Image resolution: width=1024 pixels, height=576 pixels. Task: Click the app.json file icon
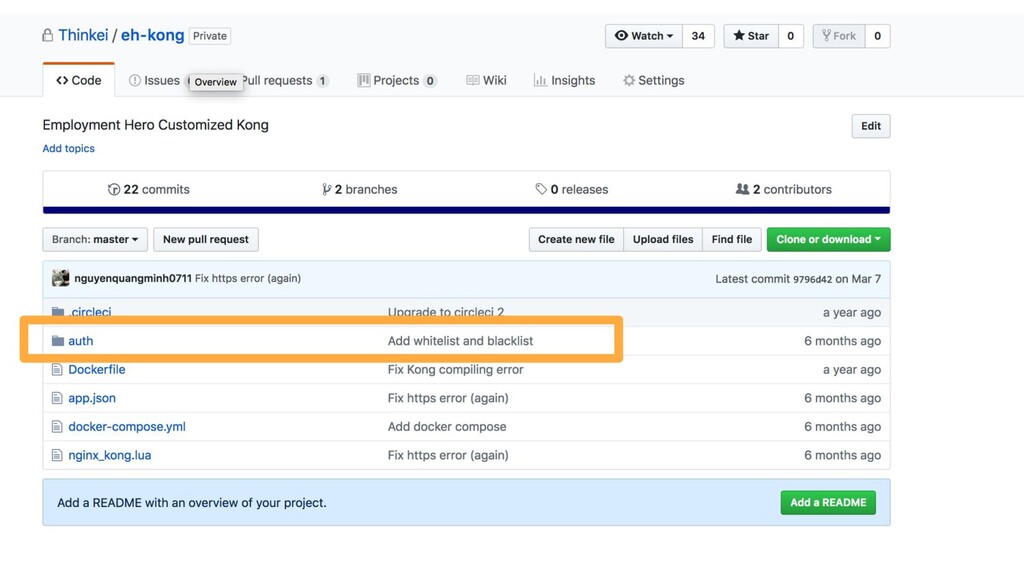click(x=57, y=398)
